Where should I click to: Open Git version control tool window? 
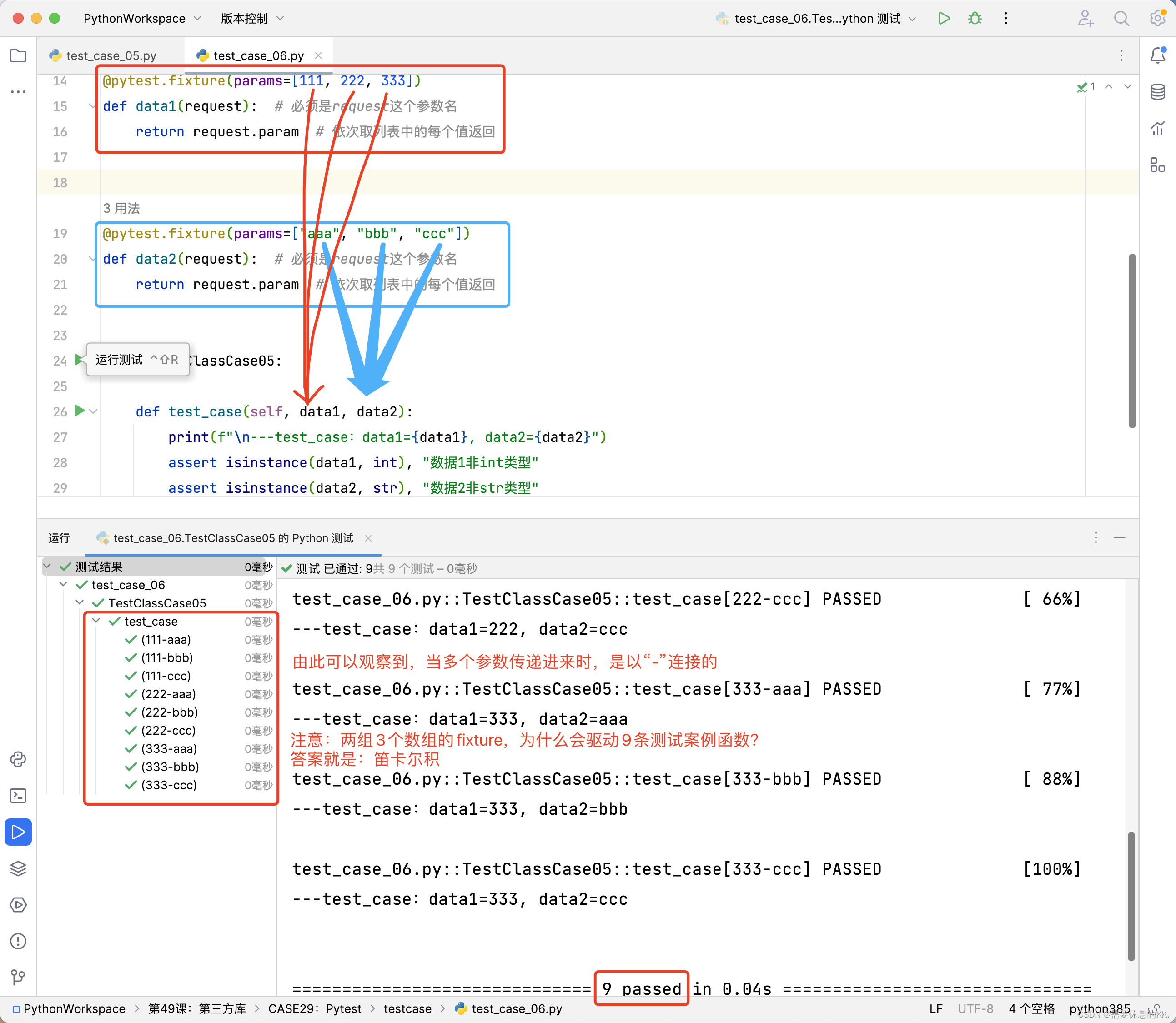pos(18,978)
